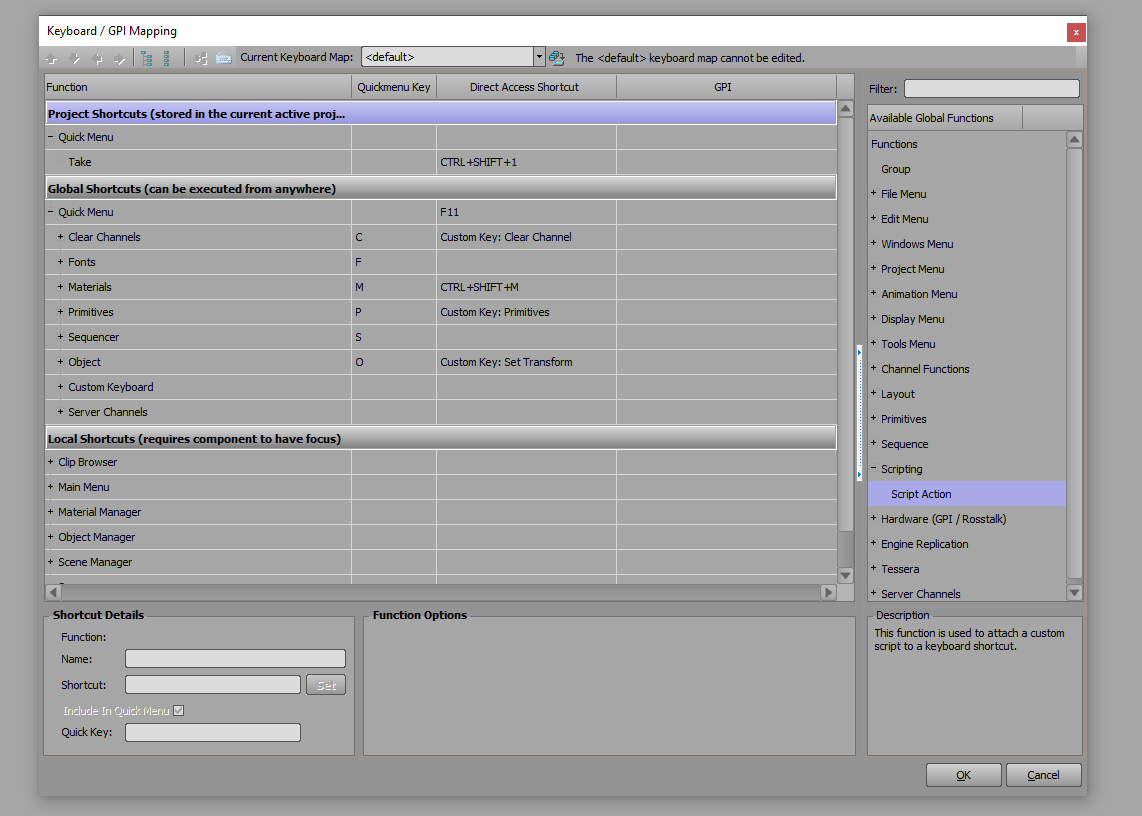Click the Set shortcut button
The width and height of the screenshot is (1142, 816).
(x=326, y=685)
